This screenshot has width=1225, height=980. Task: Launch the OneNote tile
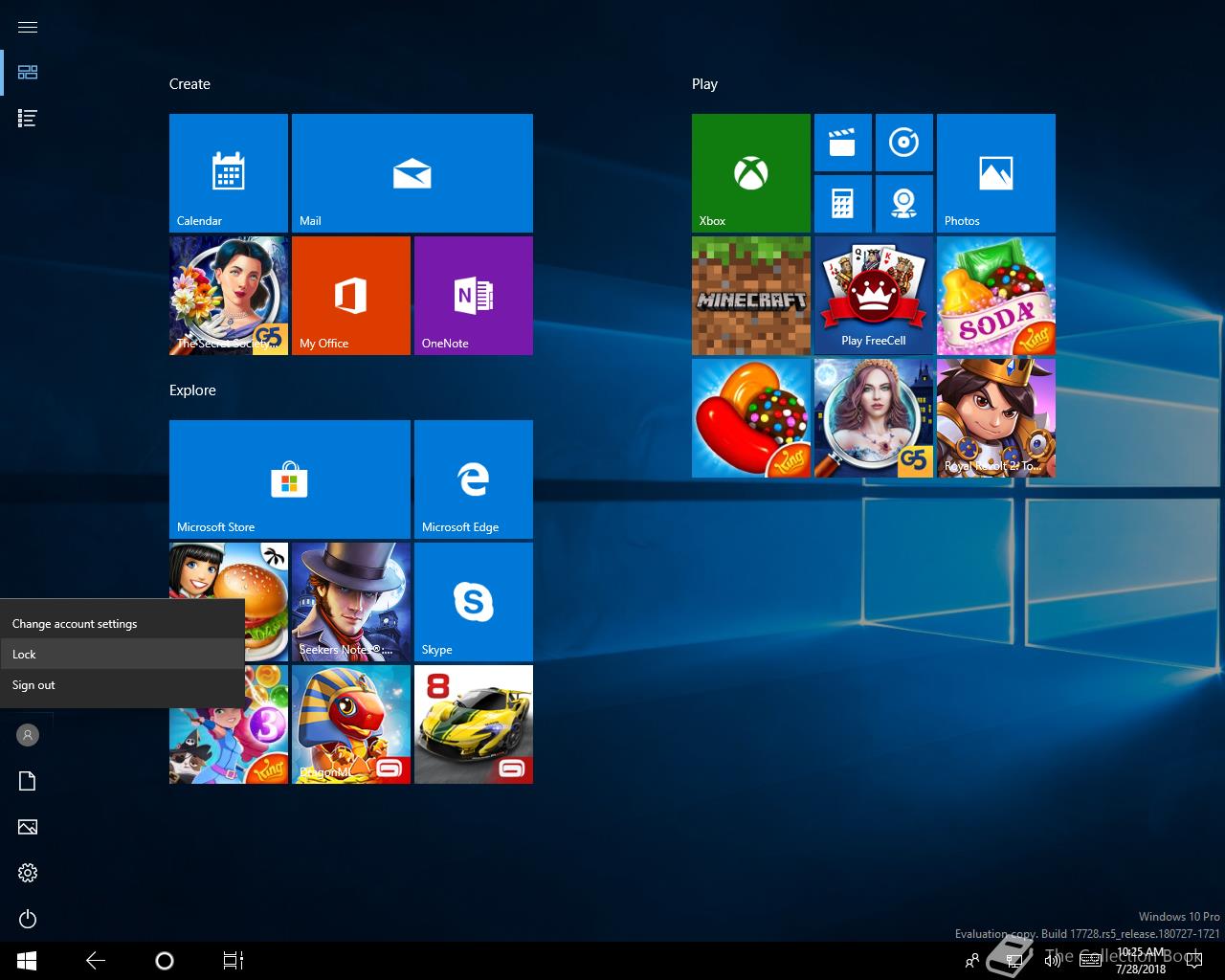pyautogui.click(x=474, y=296)
